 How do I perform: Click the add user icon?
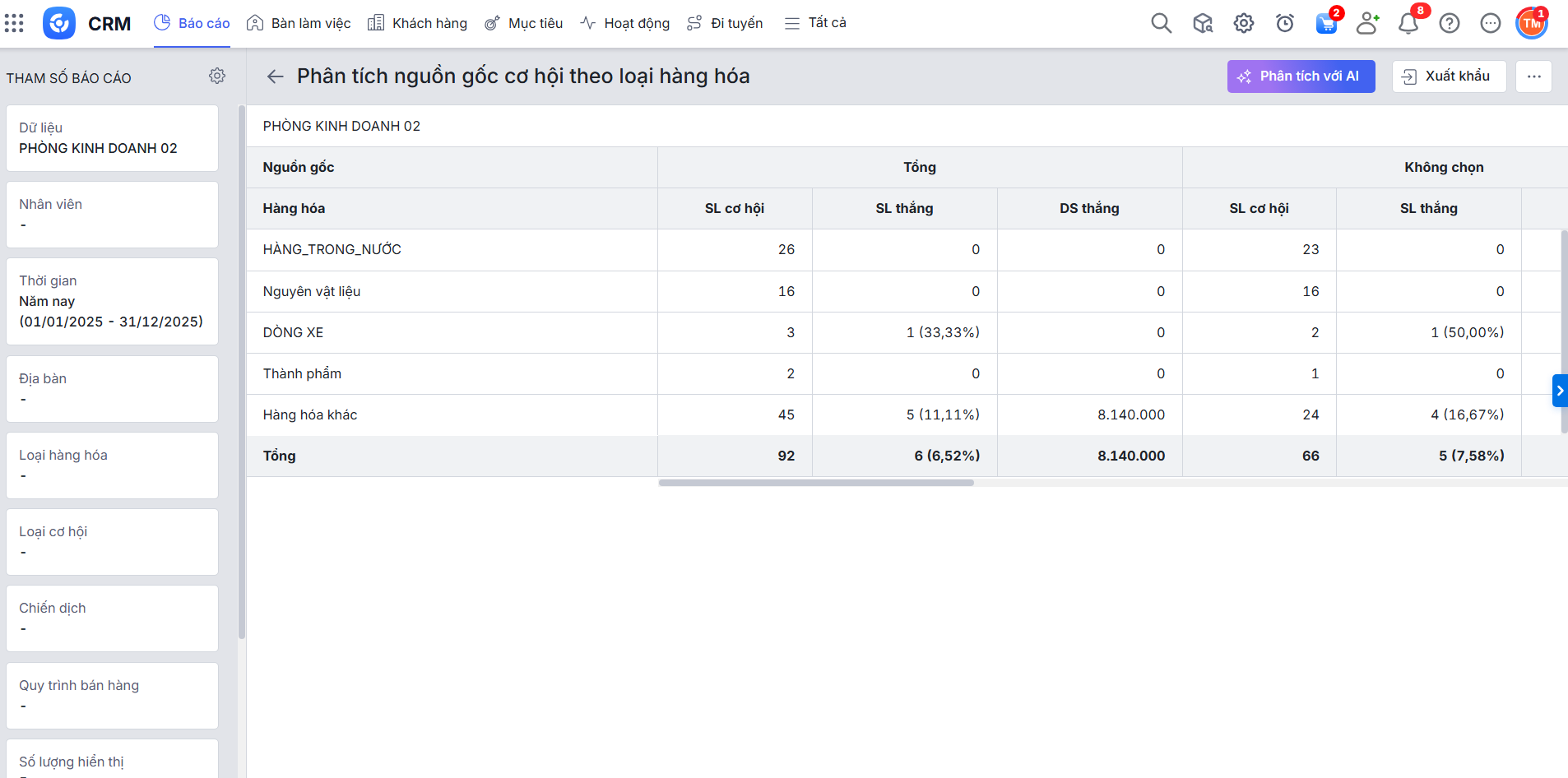(x=1366, y=23)
